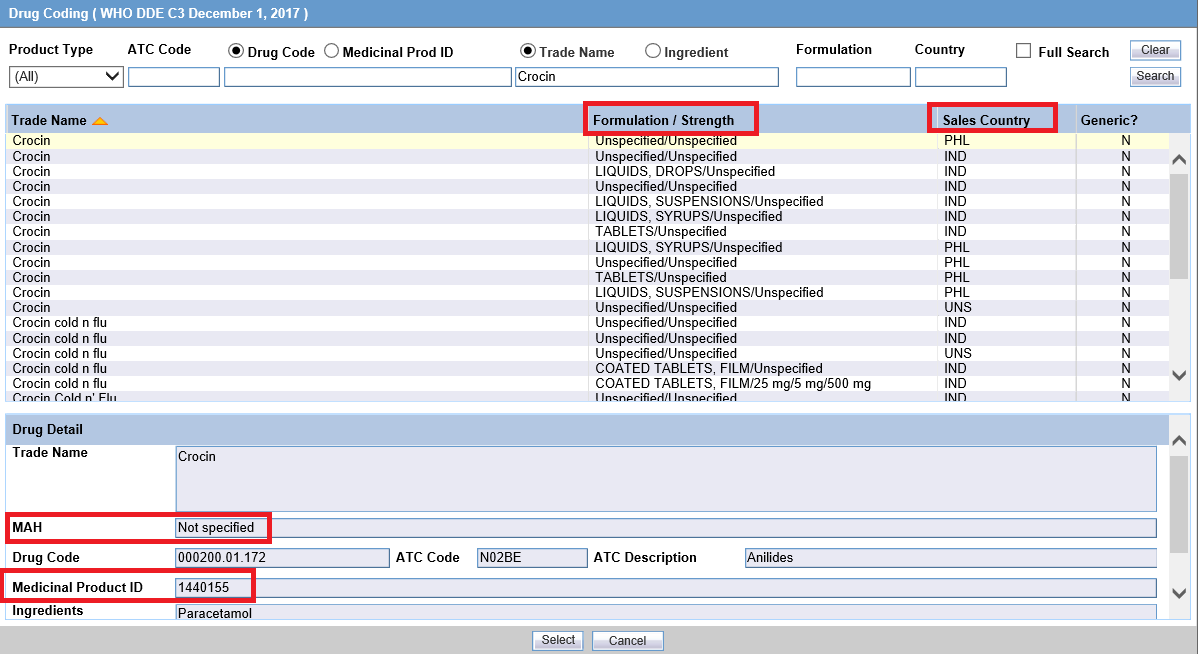Image resolution: width=1198 pixels, height=654 pixels.
Task: Click the ATC Code input field
Action: point(173,76)
